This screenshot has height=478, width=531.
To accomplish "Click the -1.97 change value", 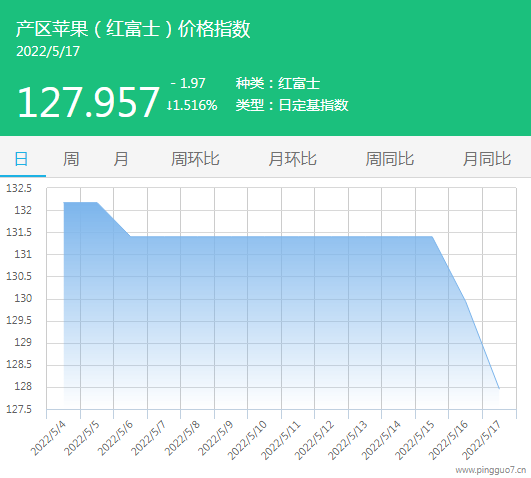I will 188,83.
